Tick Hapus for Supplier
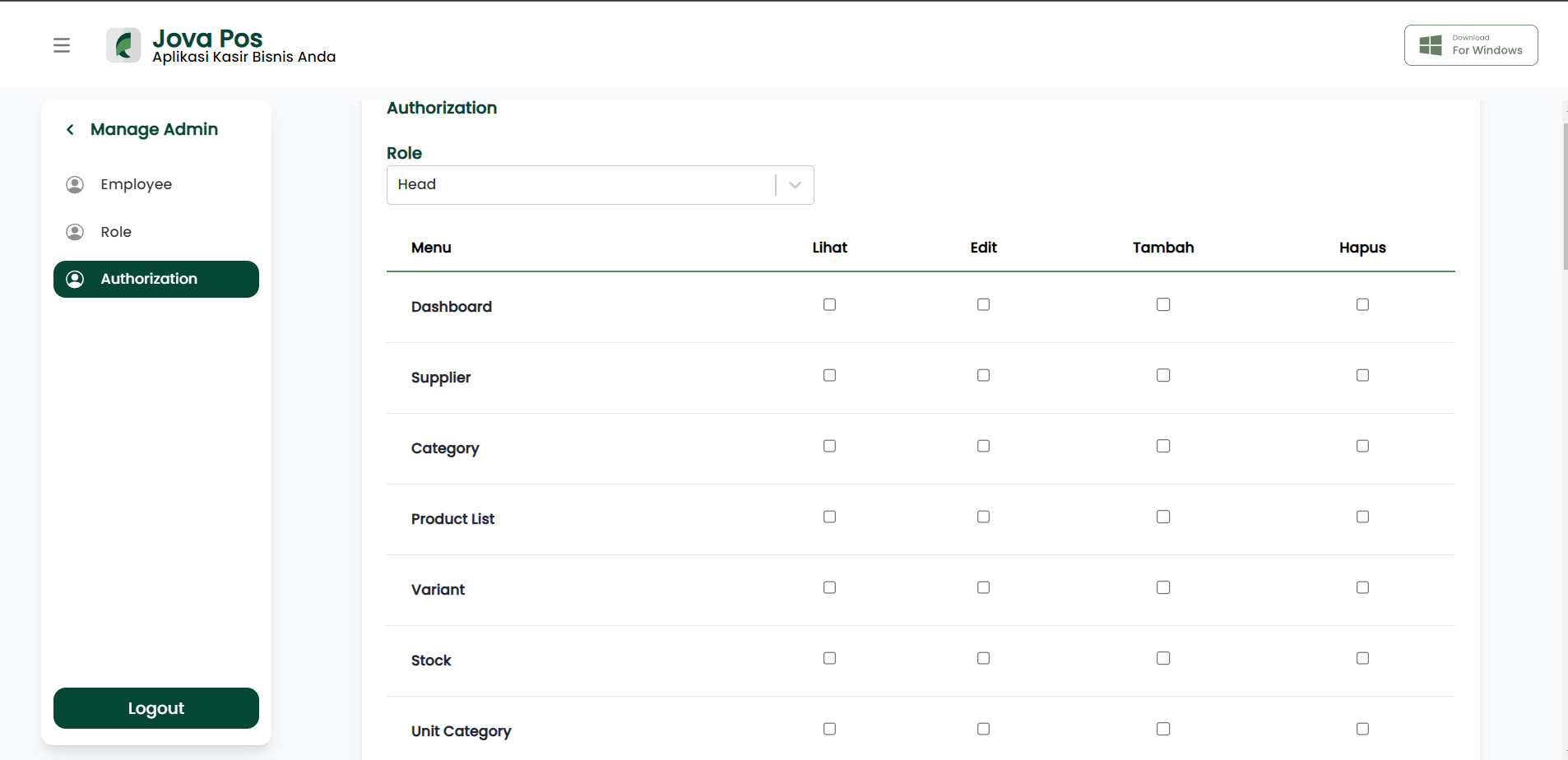This screenshot has height=760, width=1568. tap(1362, 375)
